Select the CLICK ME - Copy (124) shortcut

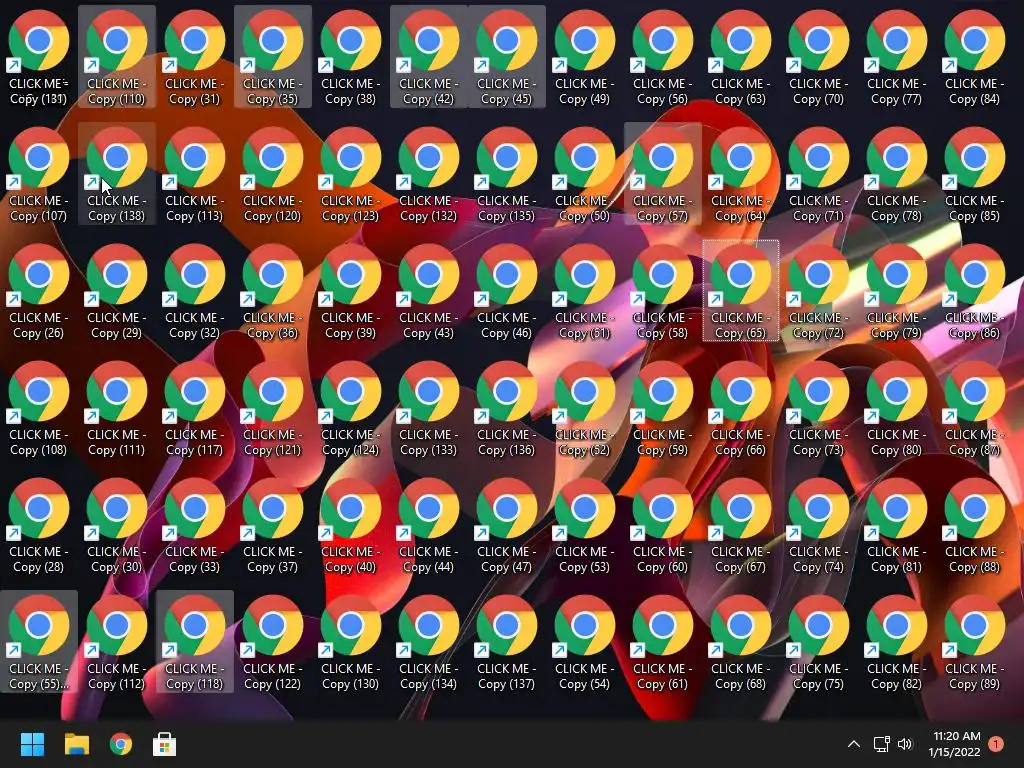pyautogui.click(x=351, y=408)
